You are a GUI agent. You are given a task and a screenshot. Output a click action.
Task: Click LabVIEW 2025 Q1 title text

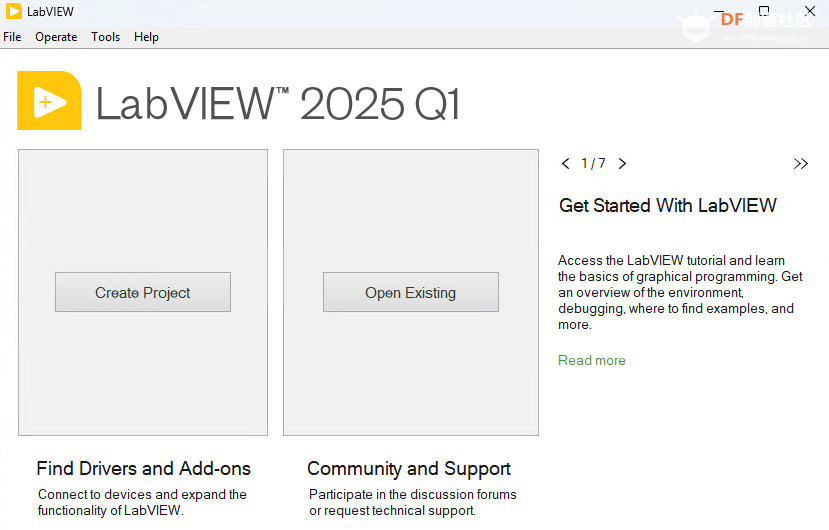pos(278,103)
